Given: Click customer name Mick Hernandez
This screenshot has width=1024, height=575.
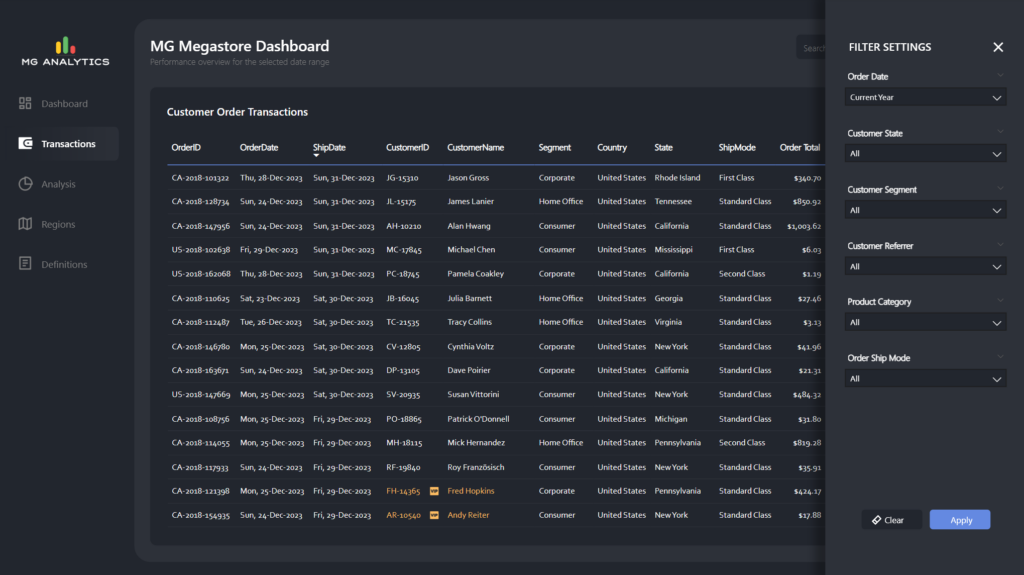Looking at the screenshot, I should 476,442.
